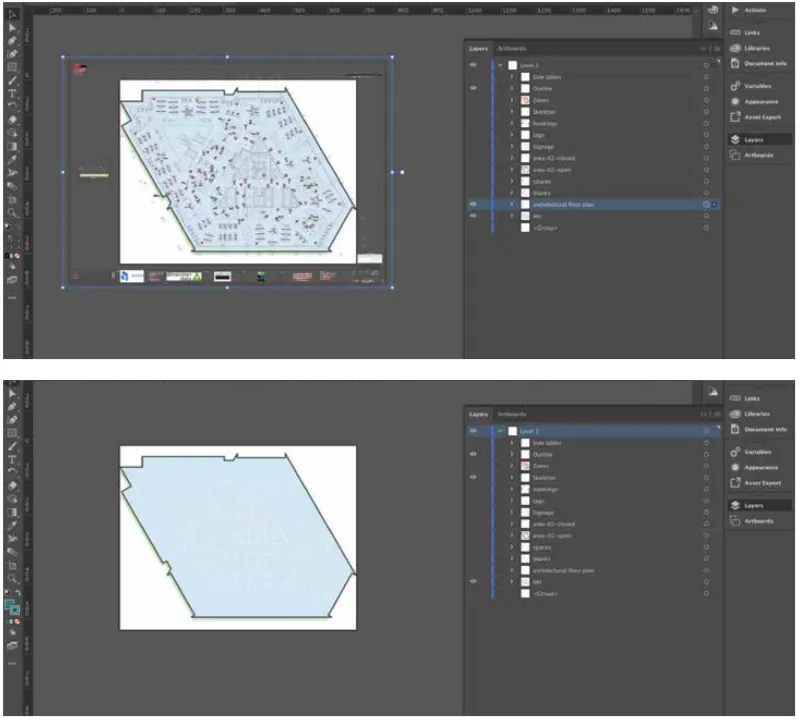Collapse the Level 2 layer in the lower panel
The image size is (800, 720).
tap(499, 431)
